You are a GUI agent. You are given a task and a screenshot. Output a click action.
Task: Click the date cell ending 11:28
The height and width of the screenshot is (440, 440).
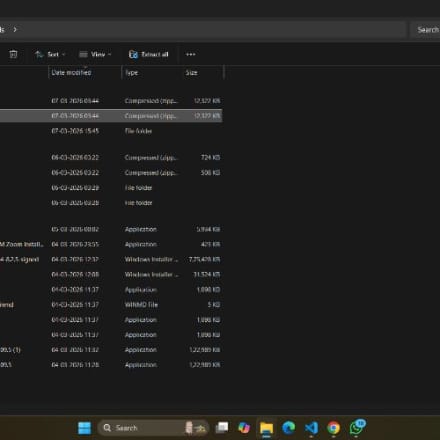75,365
